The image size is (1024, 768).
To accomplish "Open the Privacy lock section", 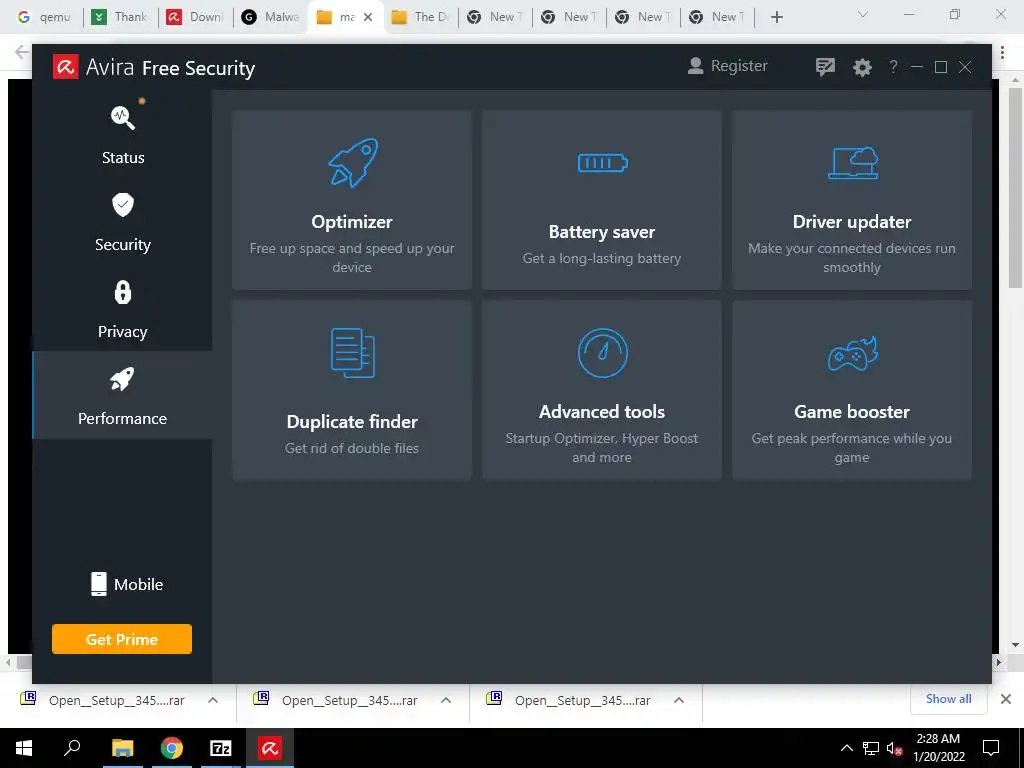I will pyautogui.click(x=123, y=308).
